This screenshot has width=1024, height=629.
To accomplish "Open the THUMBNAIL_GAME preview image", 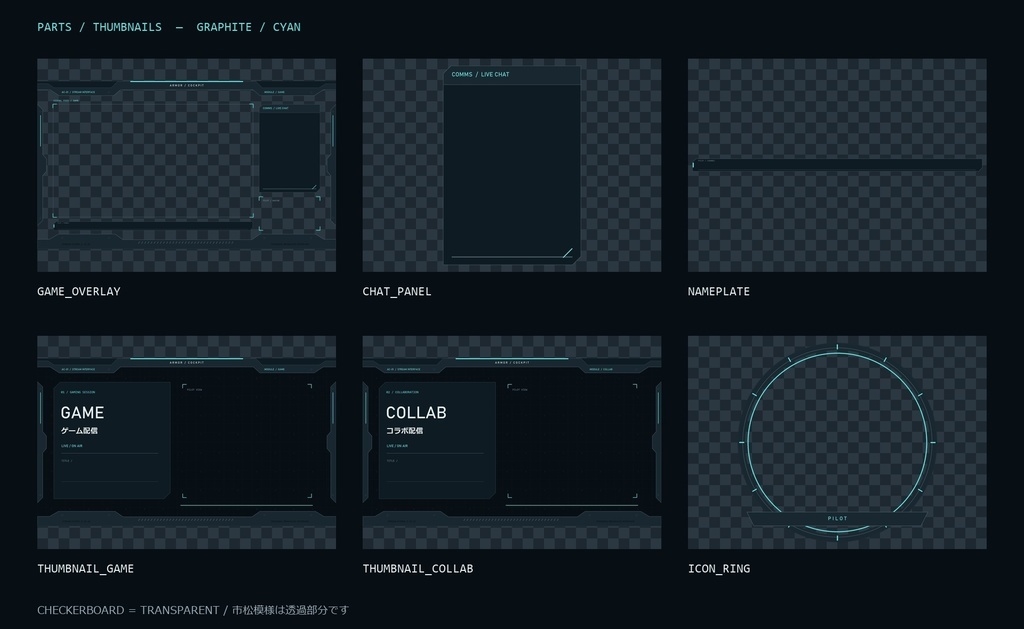I will pos(186,442).
